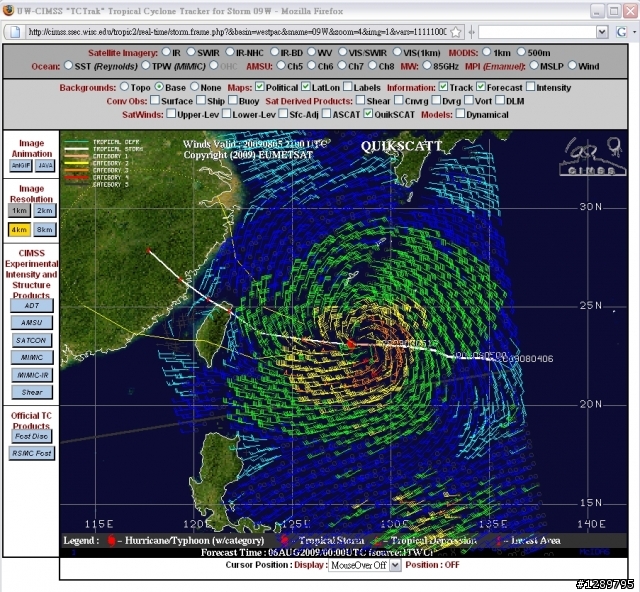Screen dimensions: 640x592
Task: Click the Google search engine icon
Action: (x=621, y=32)
